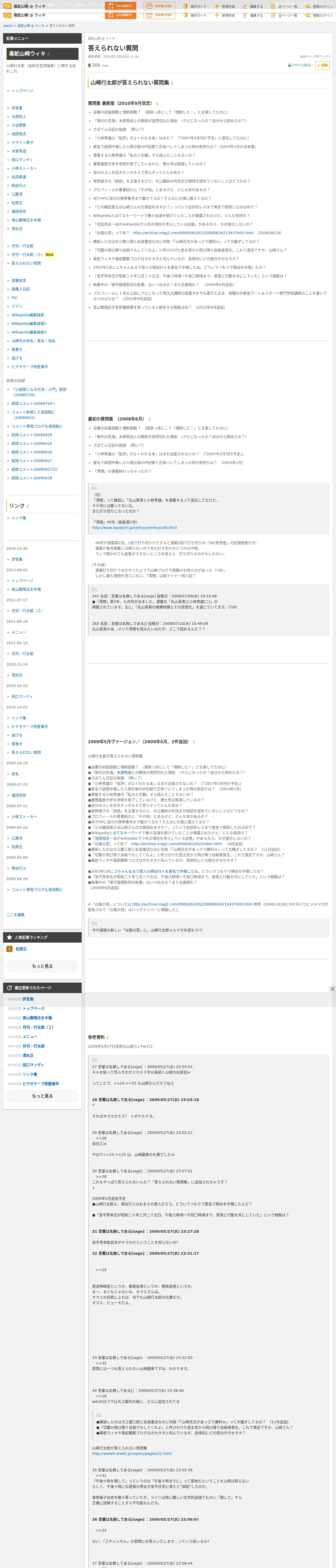Open 小林ストーカー under 2009-07-12 date
This screenshot has width=336, height=1568.
[x=24, y=817]
